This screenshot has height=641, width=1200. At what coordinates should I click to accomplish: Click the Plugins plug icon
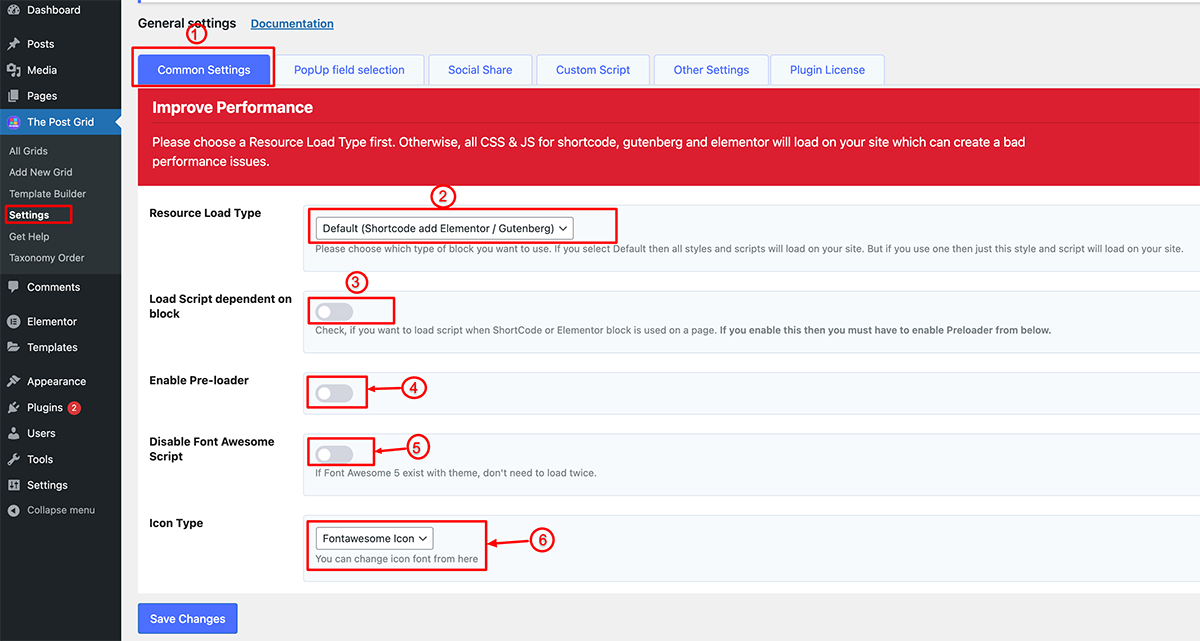[x=13, y=408]
